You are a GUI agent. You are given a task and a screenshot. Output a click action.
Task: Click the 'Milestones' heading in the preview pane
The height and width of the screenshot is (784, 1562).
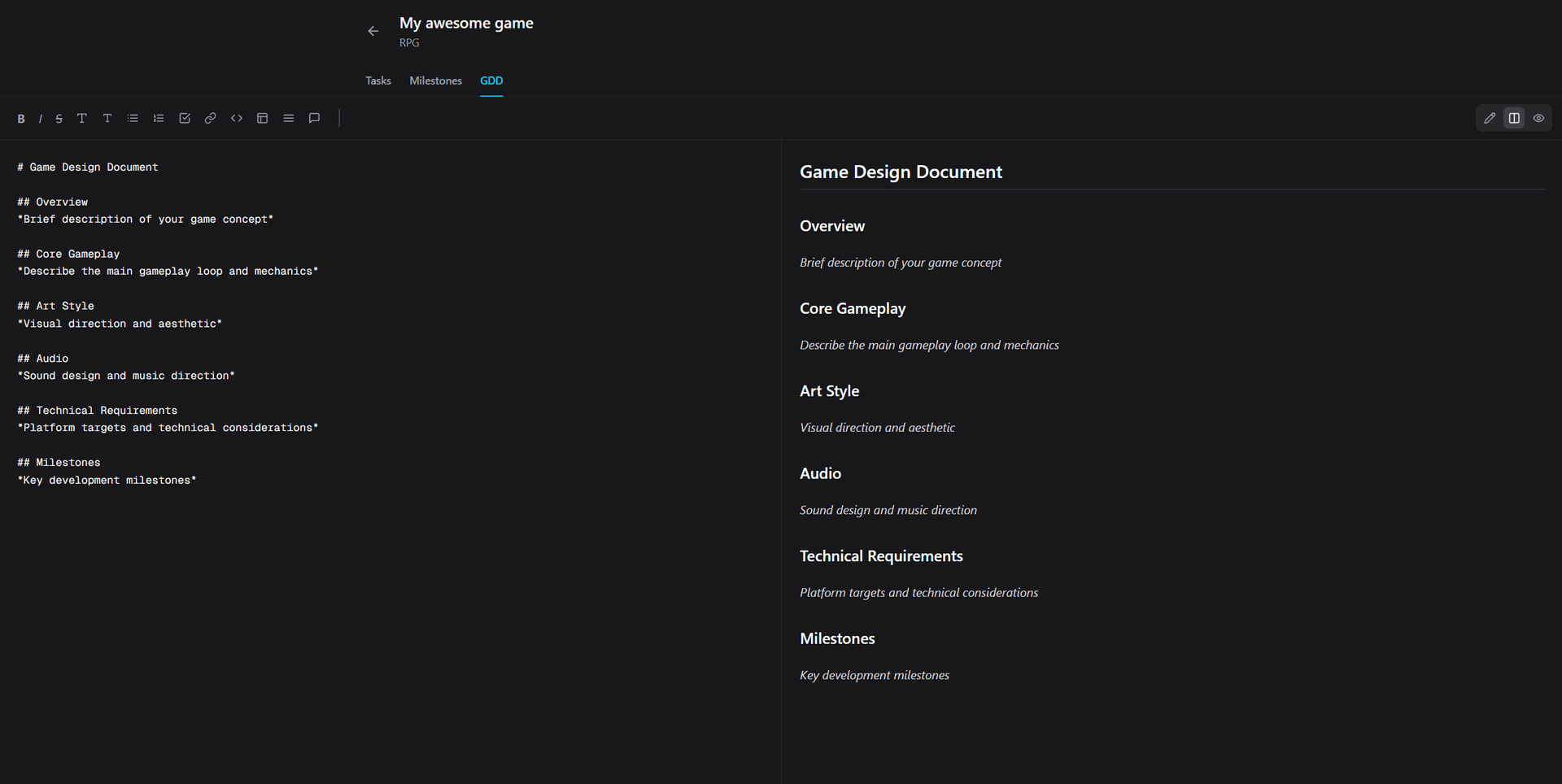point(837,638)
